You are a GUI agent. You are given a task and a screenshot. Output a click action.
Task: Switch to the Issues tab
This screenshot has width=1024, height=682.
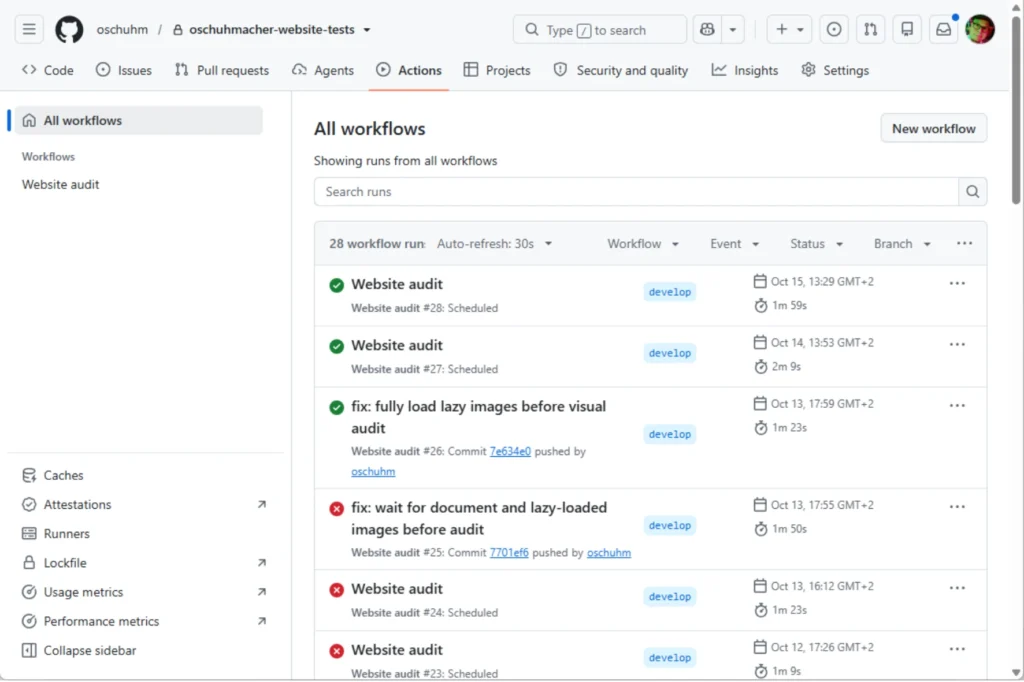(124, 70)
